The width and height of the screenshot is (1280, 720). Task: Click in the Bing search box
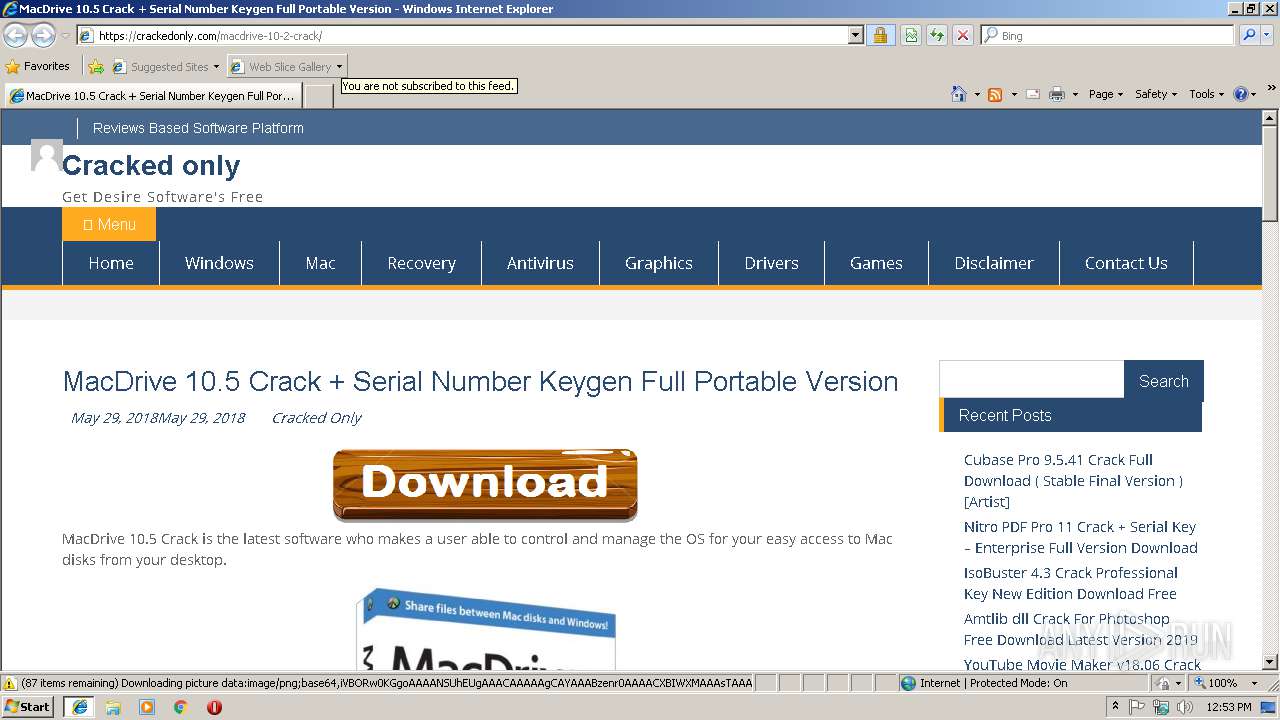coord(1108,35)
